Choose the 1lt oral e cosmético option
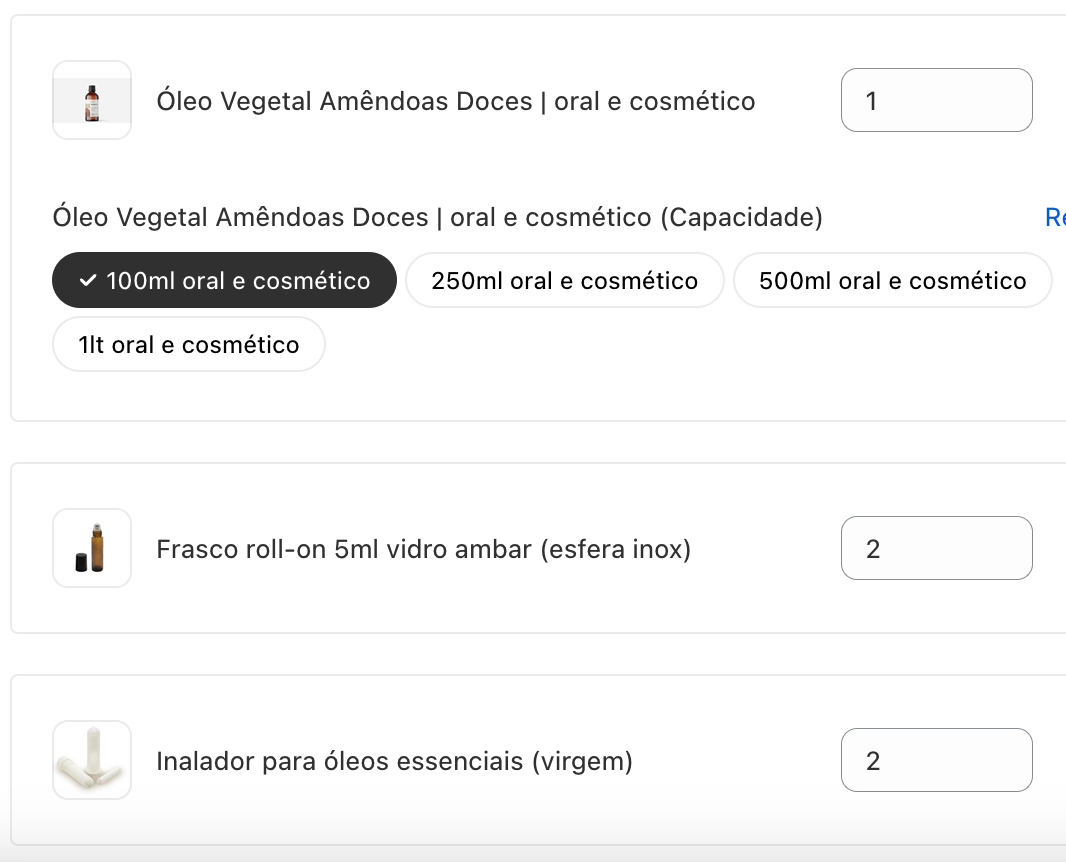 click(x=189, y=345)
